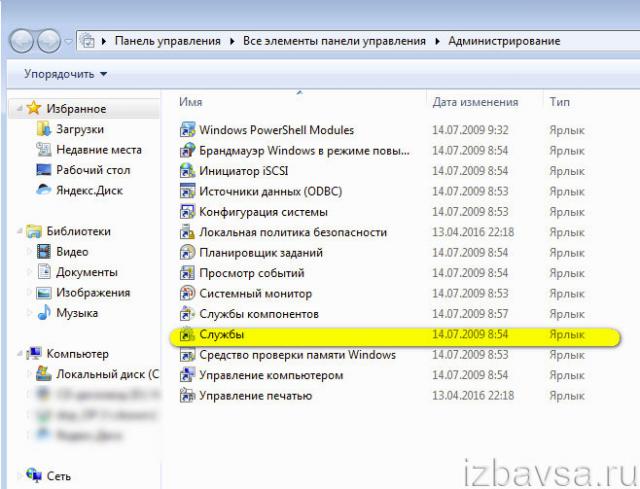640x489 pixels.
Task: Select Управление компьютером name text
Action: (271, 375)
